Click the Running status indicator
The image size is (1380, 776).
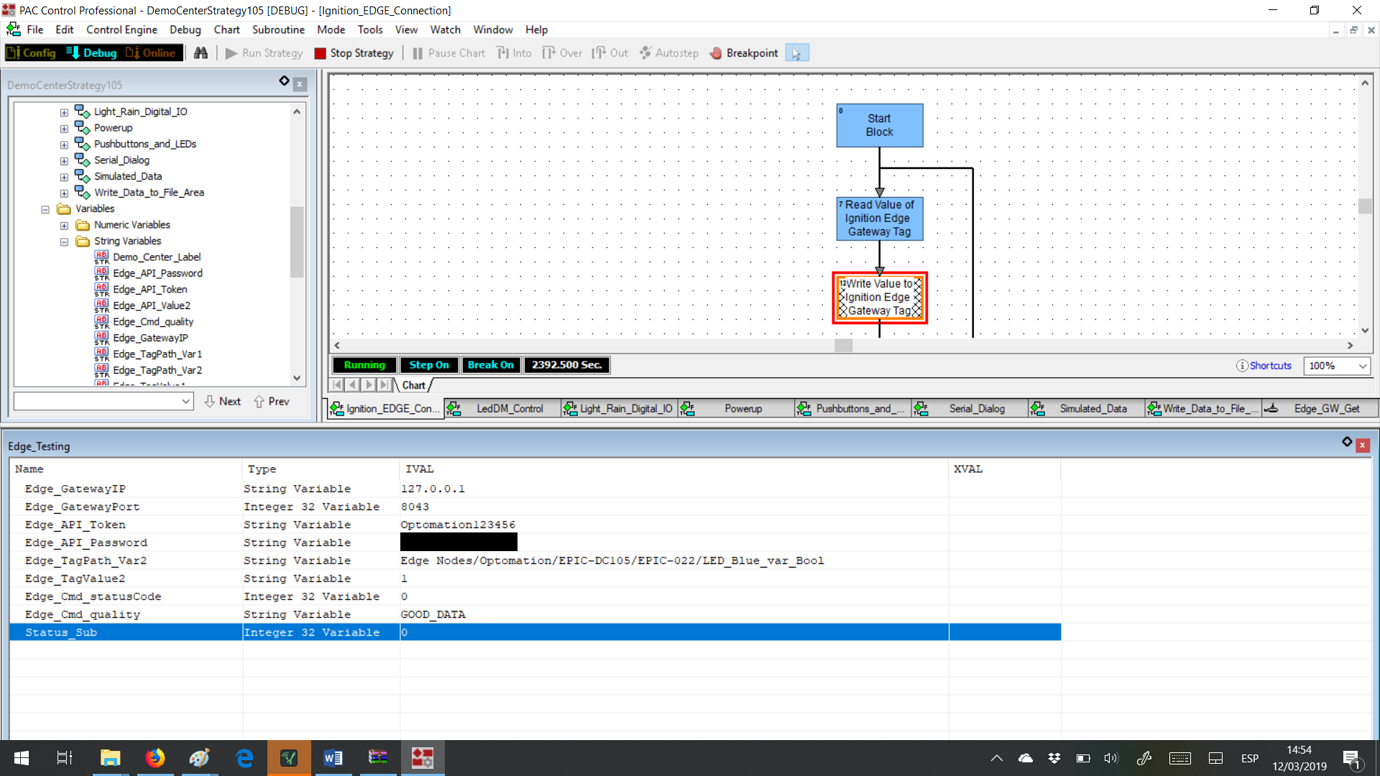[x=364, y=364]
